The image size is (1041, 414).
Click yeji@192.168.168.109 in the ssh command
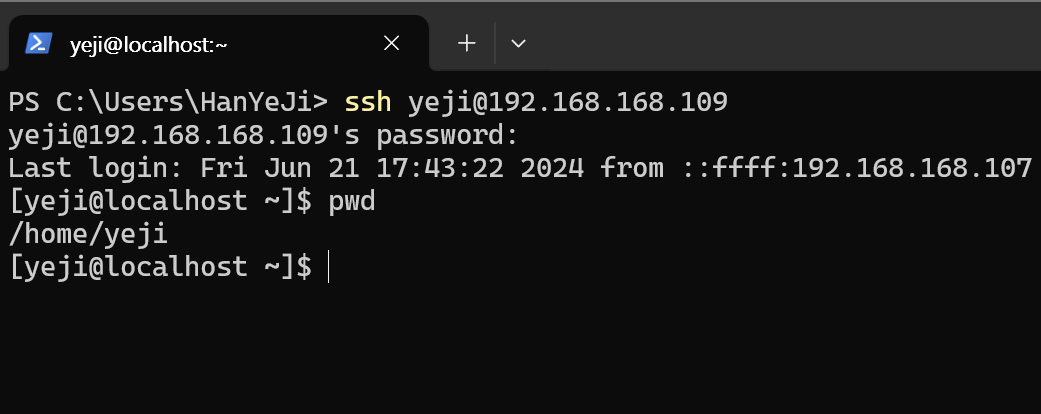(x=568, y=102)
